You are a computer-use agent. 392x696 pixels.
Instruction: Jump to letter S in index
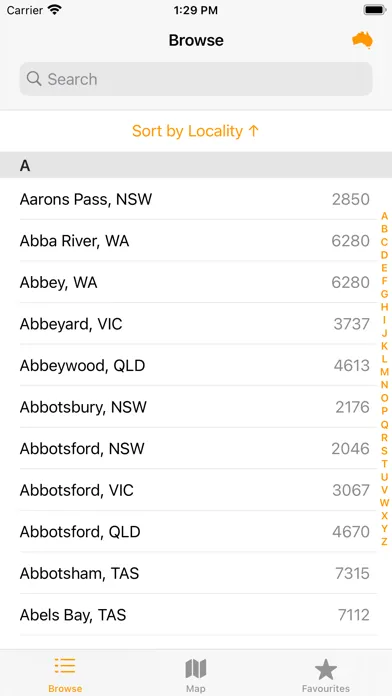(x=384, y=451)
